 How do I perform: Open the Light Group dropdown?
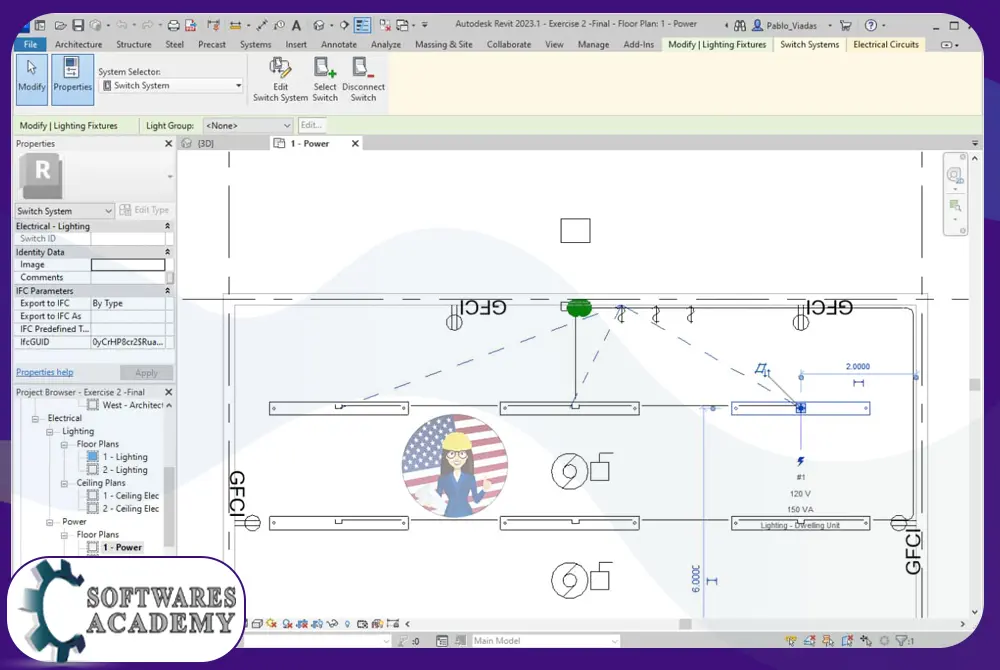click(247, 126)
